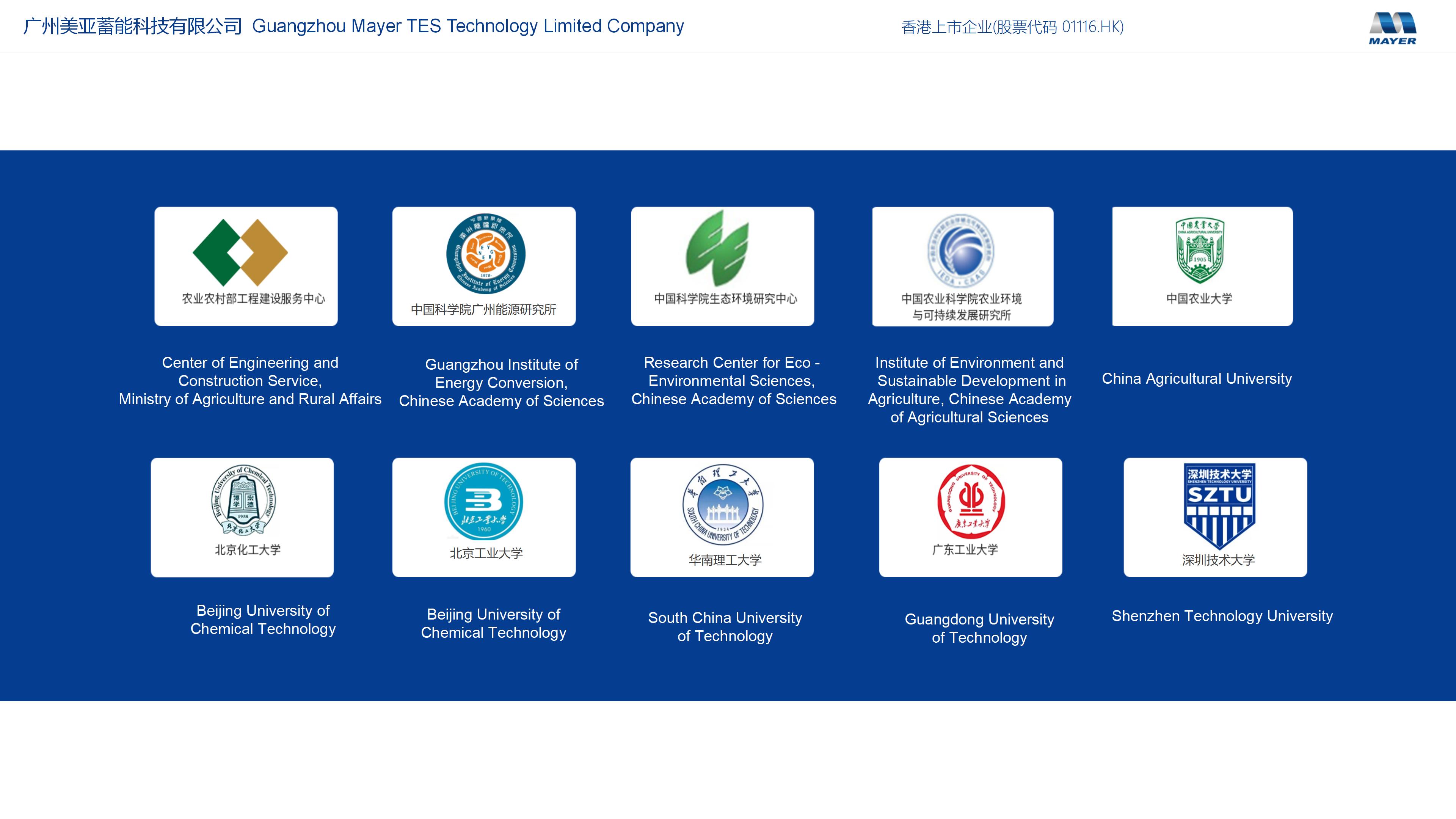Image resolution: width=1456 pixels, height=819 pixels.
Task: Click the red Guangdong University of Technology seal
Action: tap(971, 501)
